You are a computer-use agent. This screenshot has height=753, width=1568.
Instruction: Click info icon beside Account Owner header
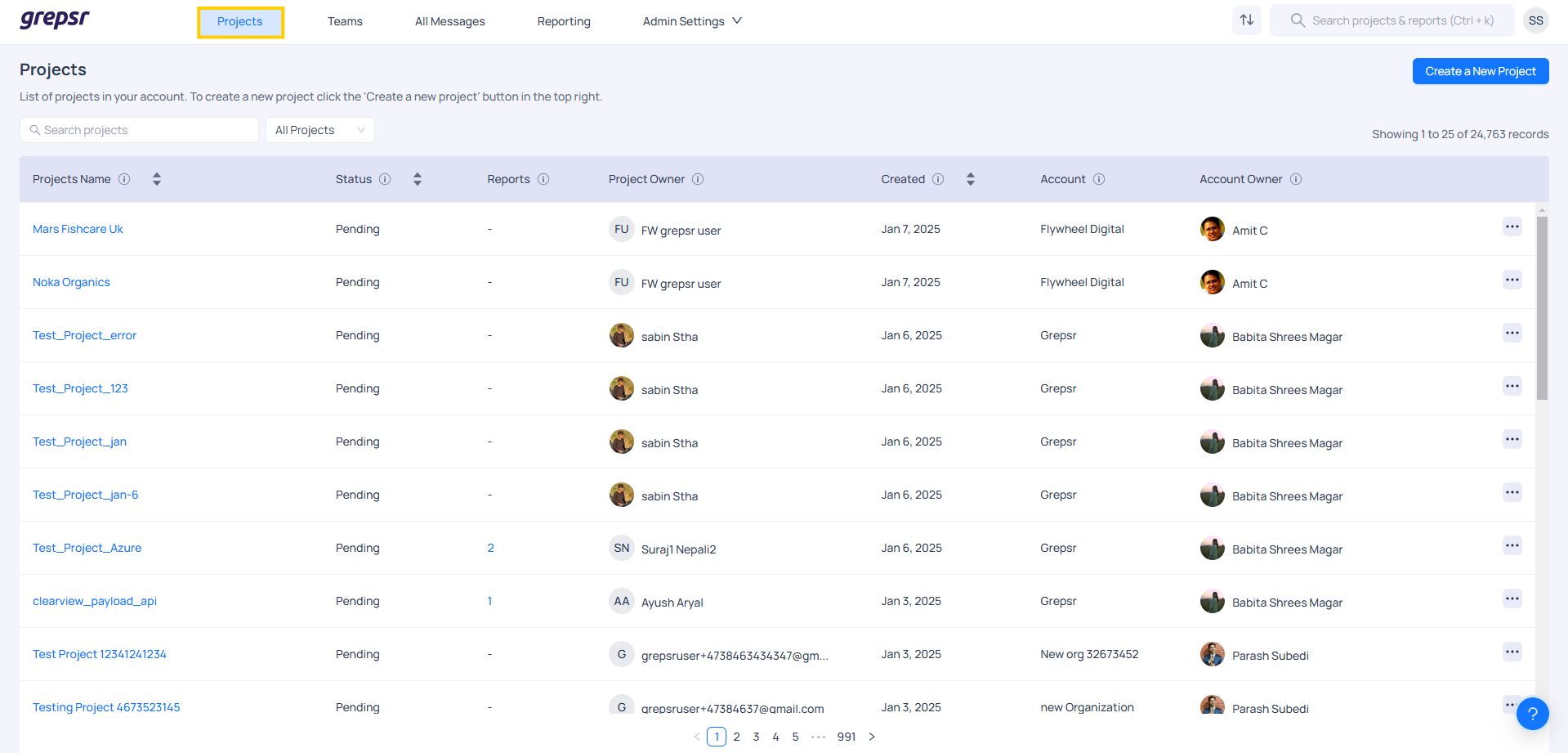point(1296,179)
